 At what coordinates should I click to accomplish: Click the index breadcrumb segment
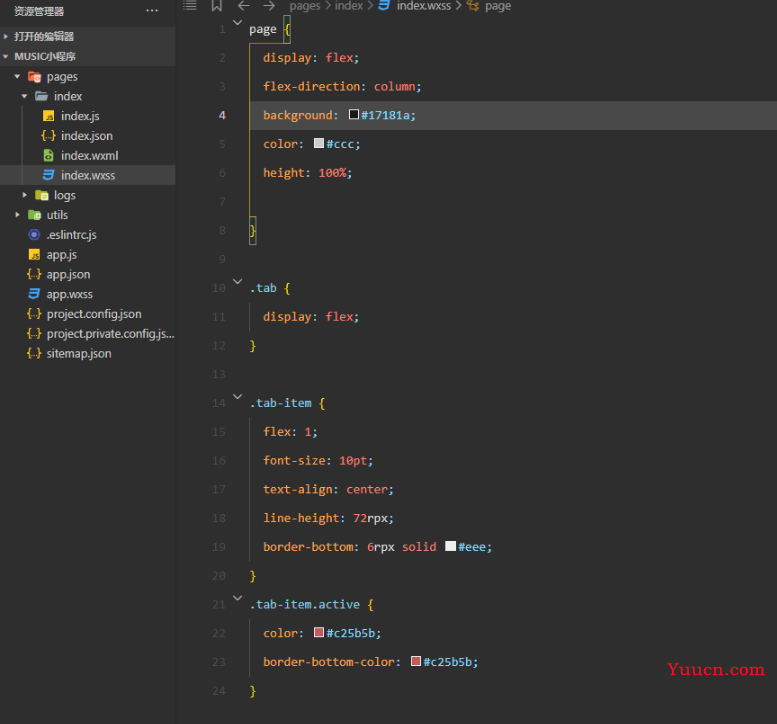click(x=349, y=5)
